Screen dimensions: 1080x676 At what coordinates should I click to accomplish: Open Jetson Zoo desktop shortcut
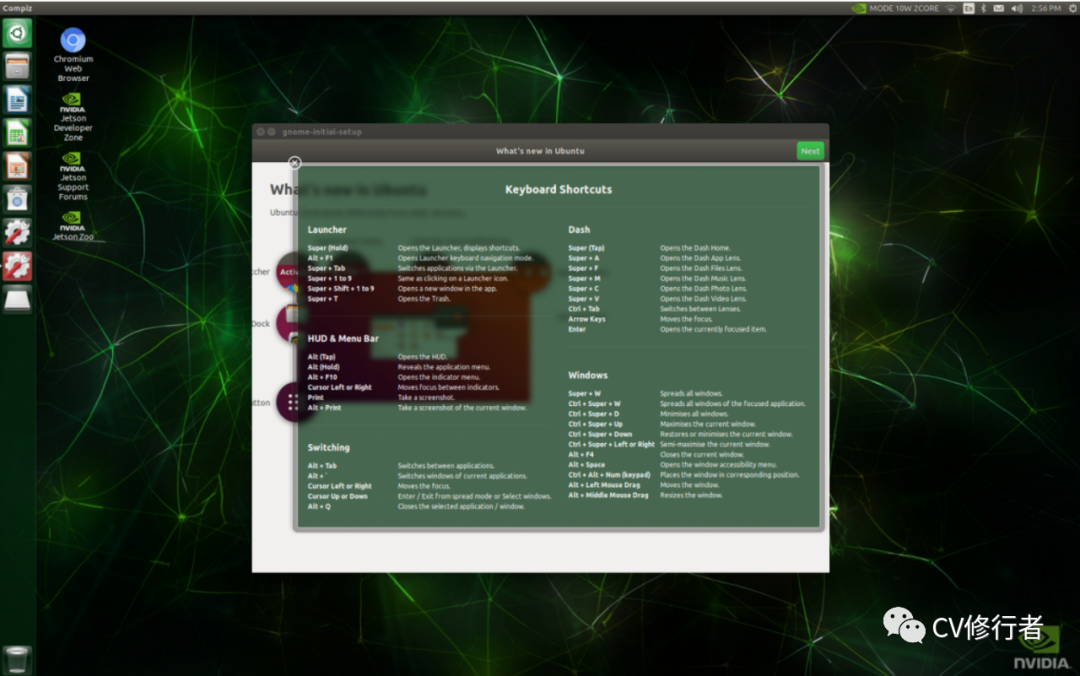coord(73,225)
